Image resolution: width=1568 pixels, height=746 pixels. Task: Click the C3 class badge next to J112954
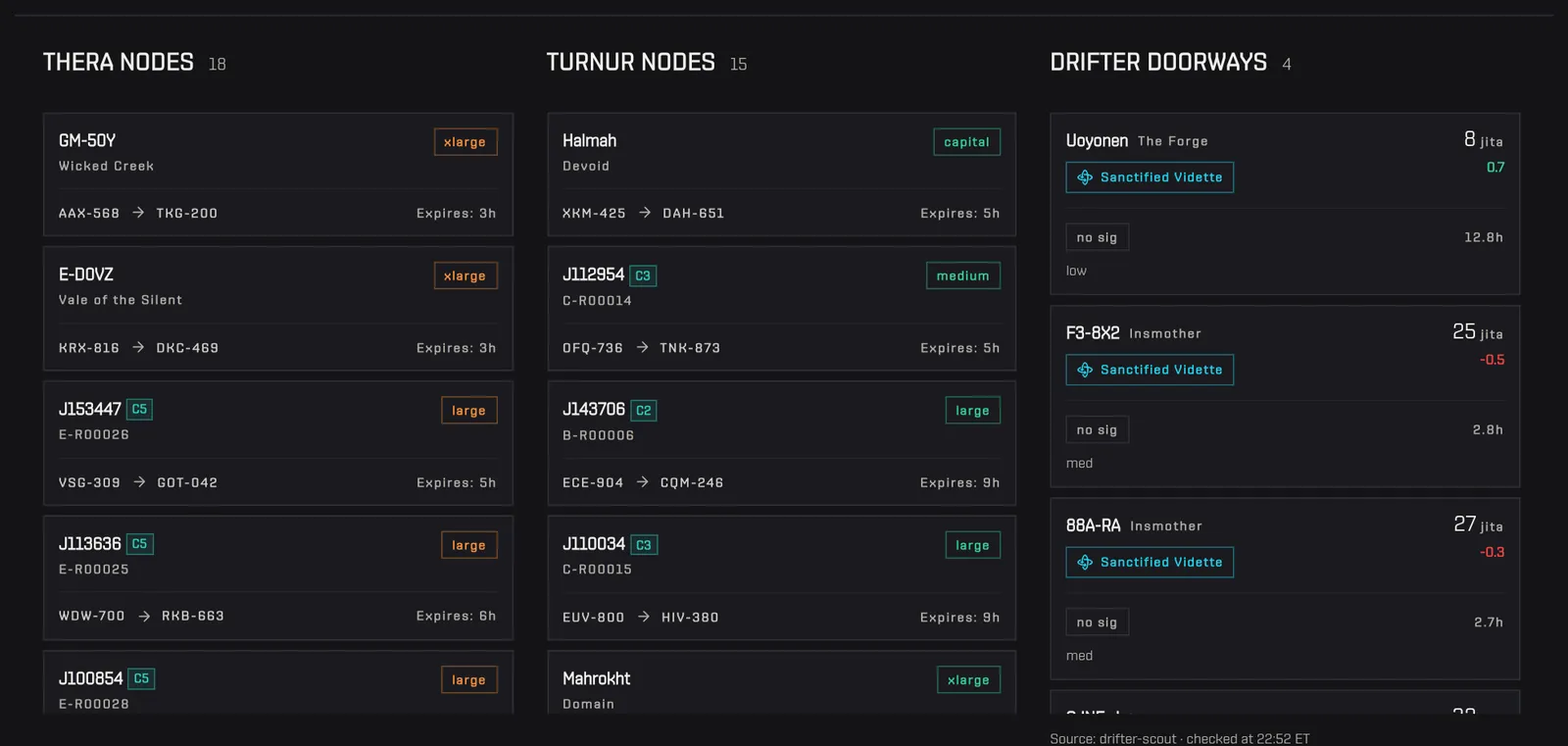[643, 275]
